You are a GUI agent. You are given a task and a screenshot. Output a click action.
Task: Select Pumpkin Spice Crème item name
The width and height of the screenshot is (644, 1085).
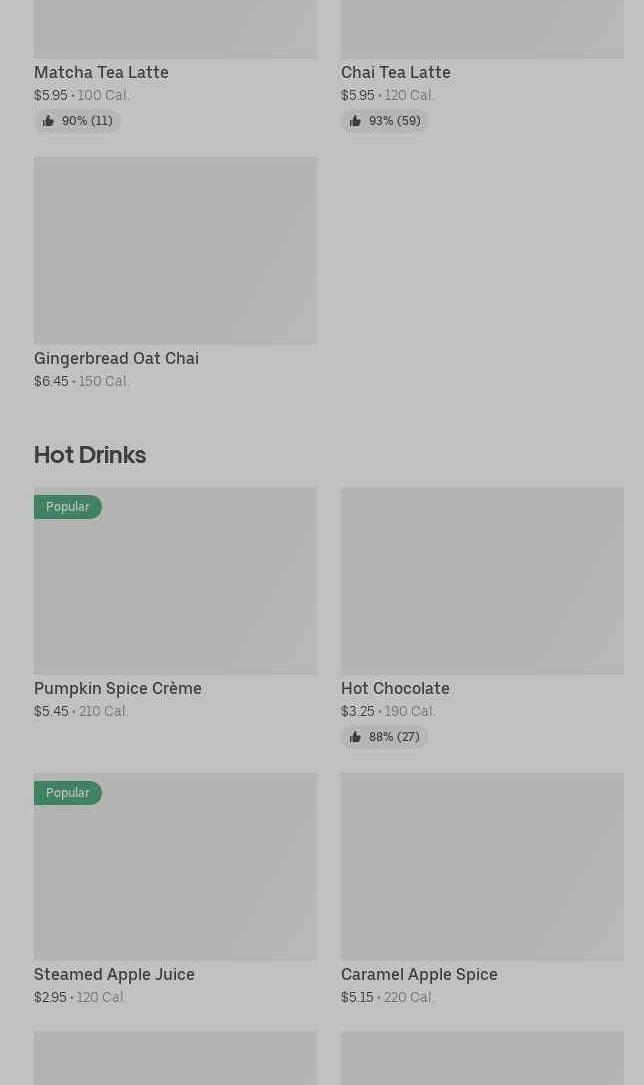pos(118,689)
